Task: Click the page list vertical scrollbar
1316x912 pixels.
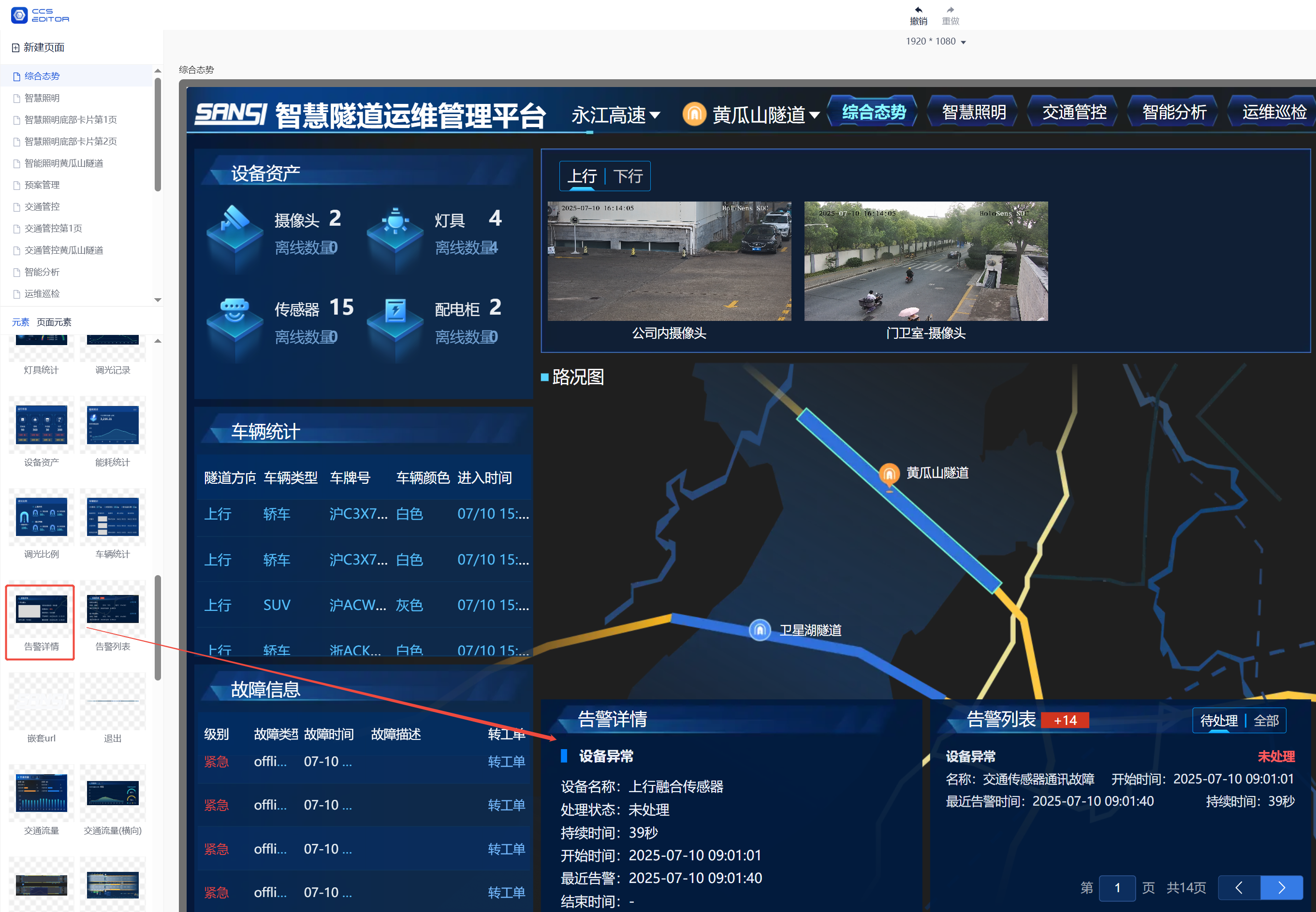Action: pos(158,135)
